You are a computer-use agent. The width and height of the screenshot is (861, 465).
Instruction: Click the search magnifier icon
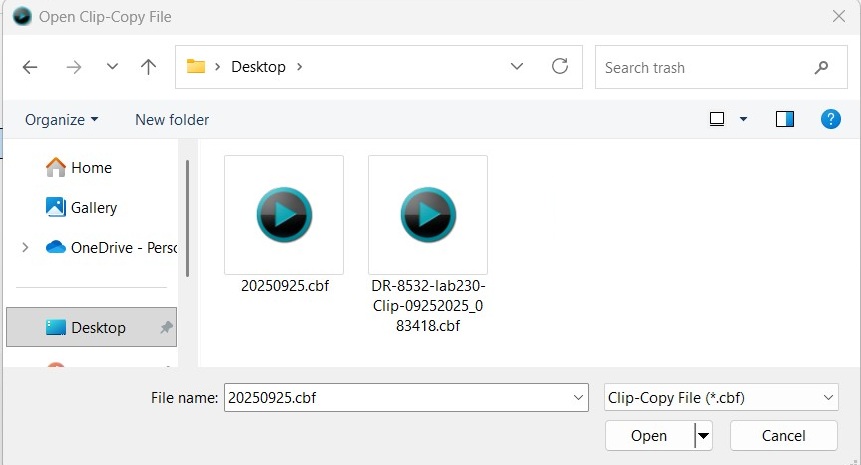821,68
